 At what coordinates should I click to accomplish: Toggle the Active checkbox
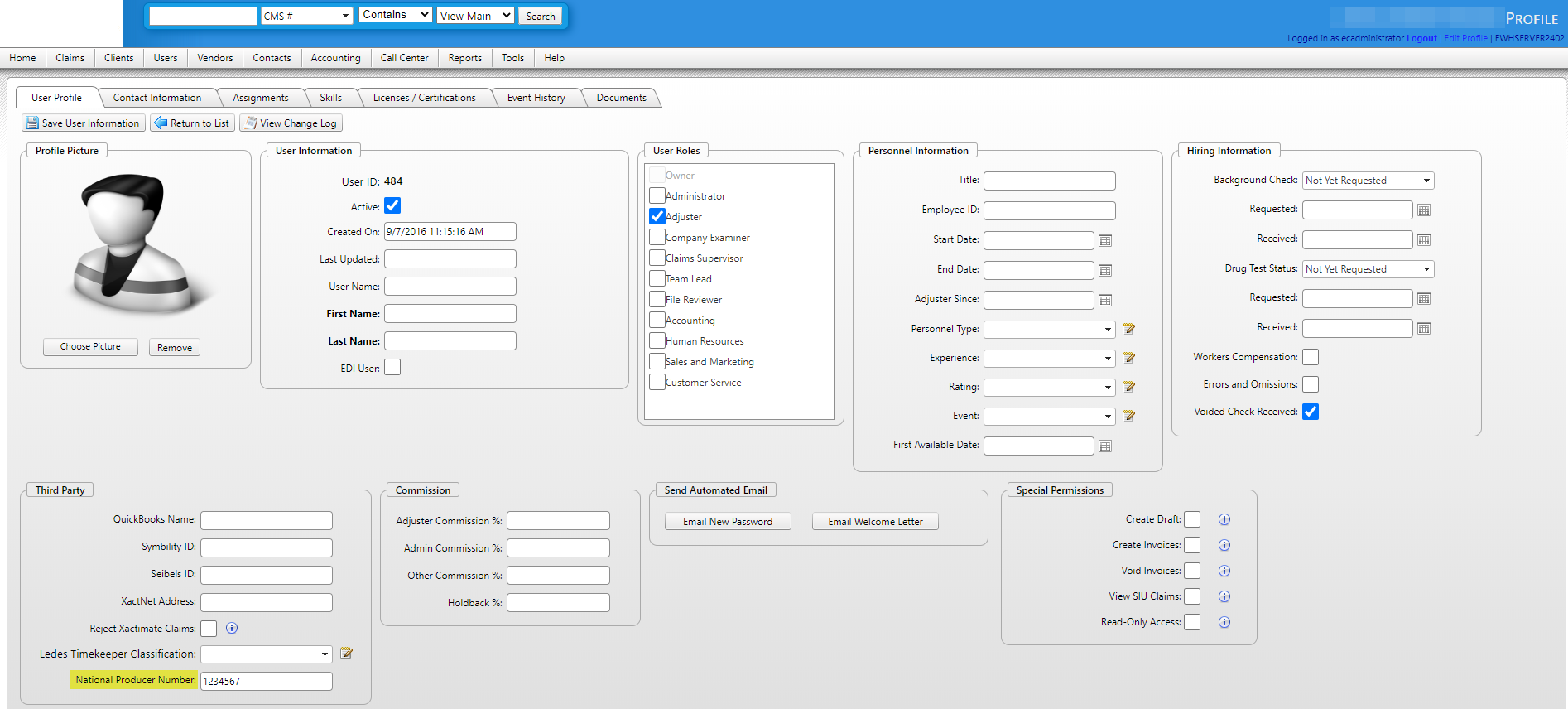coord(392,205)
